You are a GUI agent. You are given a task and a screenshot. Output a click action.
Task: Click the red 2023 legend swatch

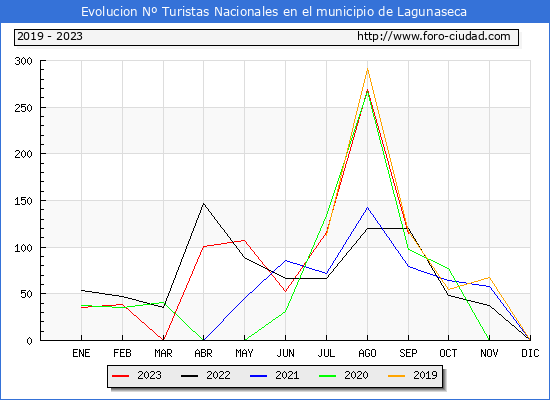120,376
